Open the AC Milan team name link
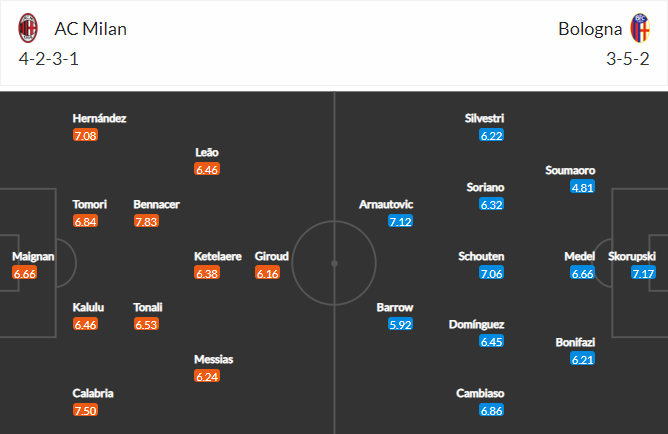Viewport: 668px width, 434px height. pyautogui.click(x=90, y=28)
